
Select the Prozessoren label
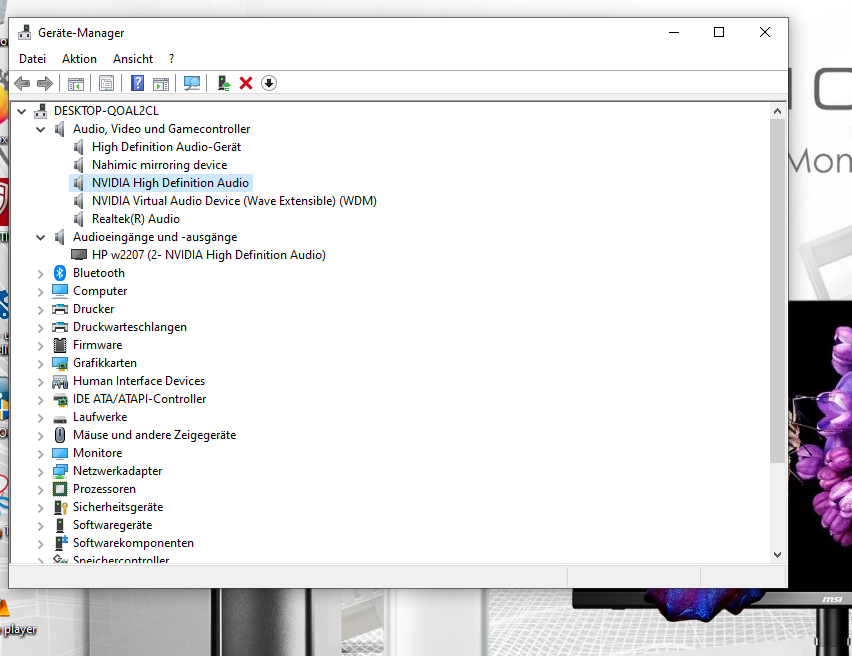pyautogui.click(x=104, y=489)
